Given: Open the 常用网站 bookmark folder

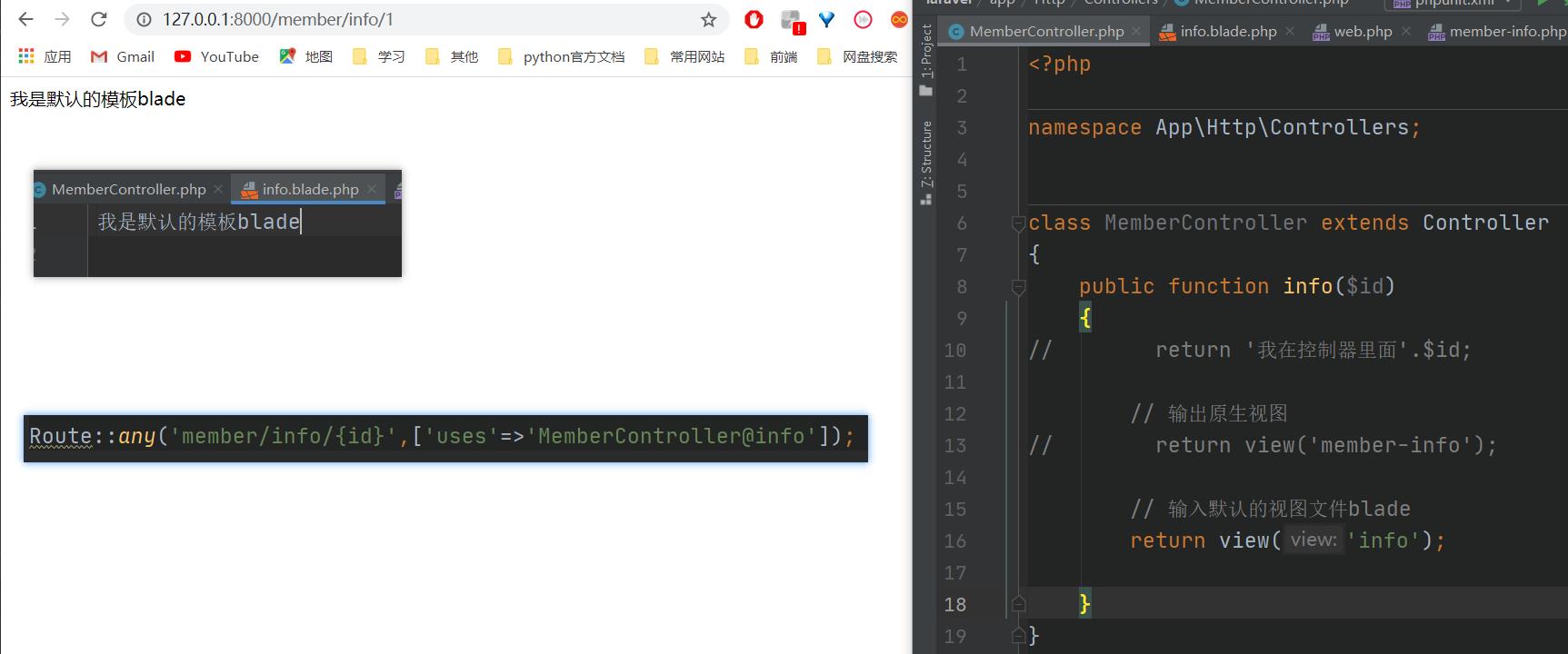Looking at the screenshot, I should [x=684, y=56].
